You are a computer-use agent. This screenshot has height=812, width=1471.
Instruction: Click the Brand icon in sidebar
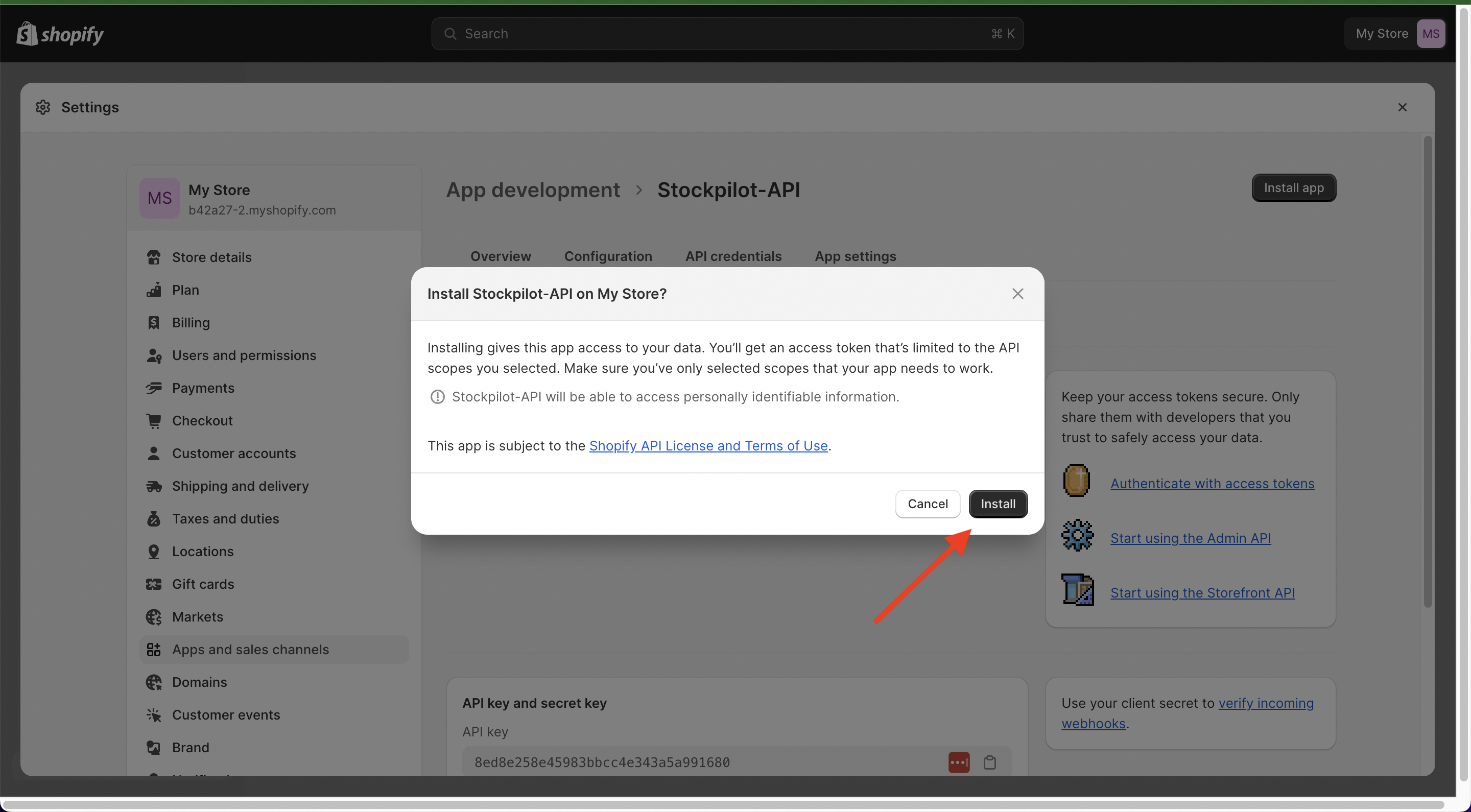154,748
